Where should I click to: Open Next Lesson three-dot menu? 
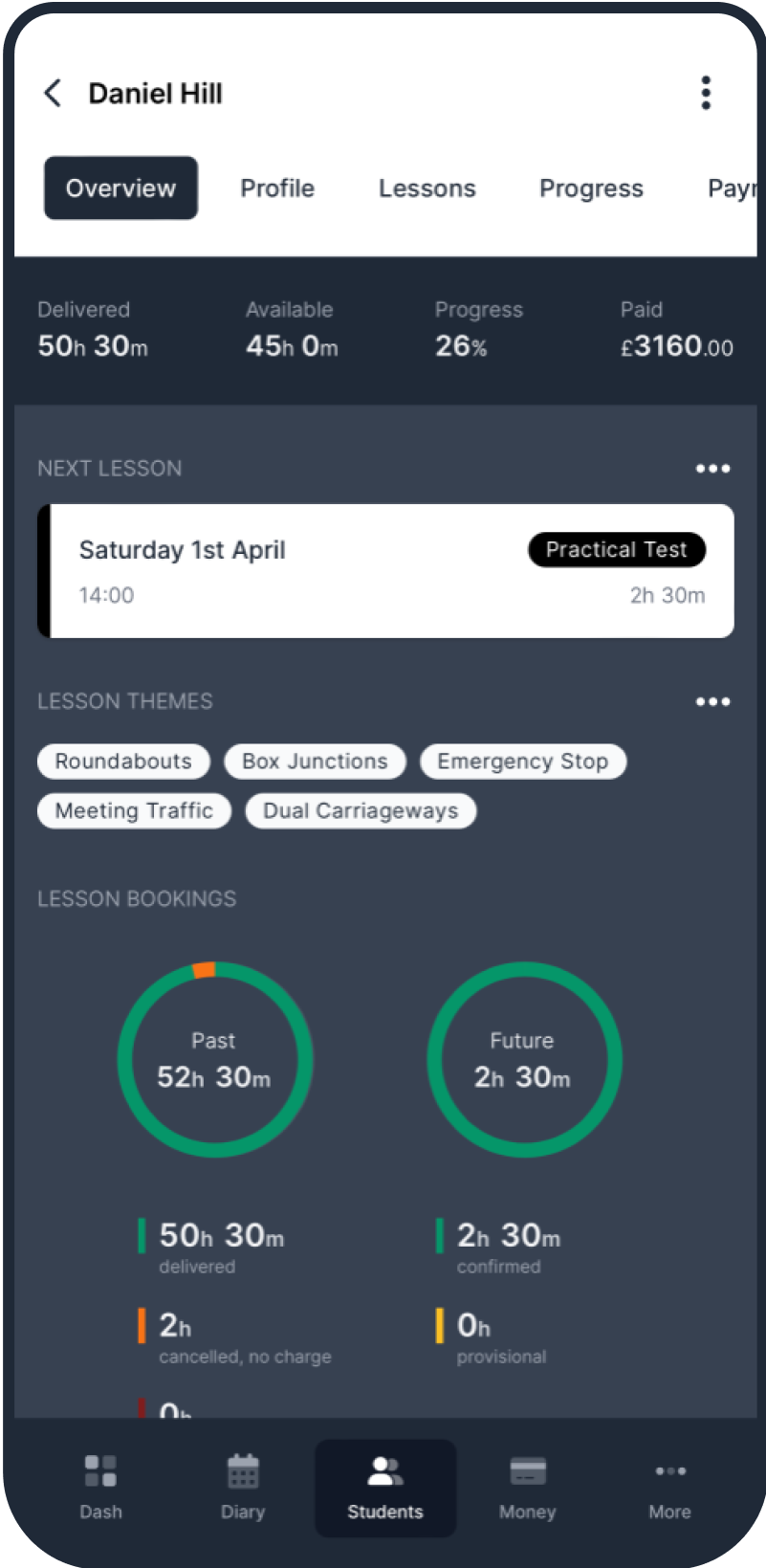point(712,469)
